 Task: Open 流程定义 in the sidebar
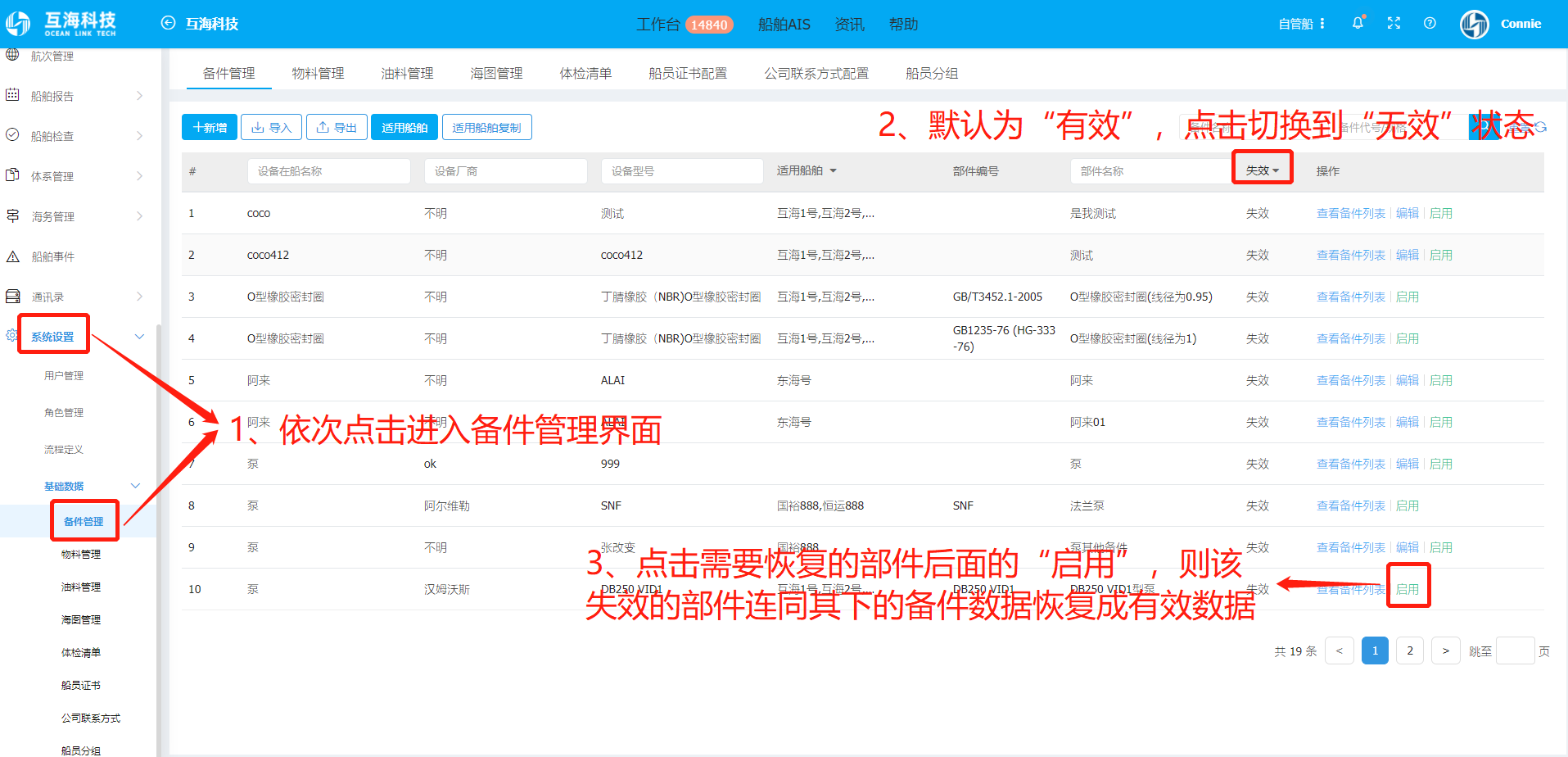[64, 449]
